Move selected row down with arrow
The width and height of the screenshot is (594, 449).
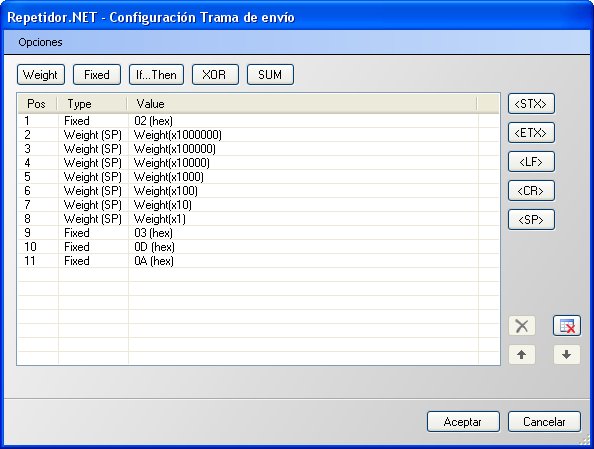coord(567,355)
